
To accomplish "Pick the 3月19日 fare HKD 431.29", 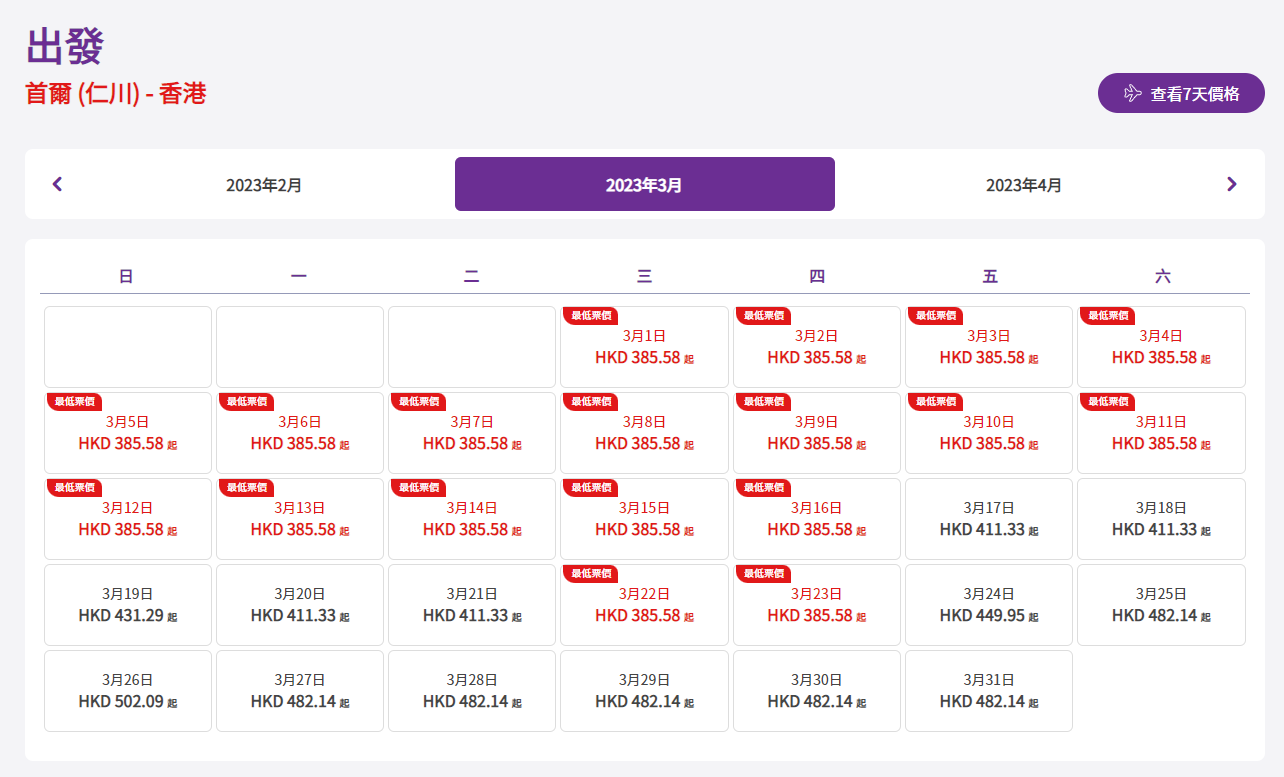I will 128,606.
